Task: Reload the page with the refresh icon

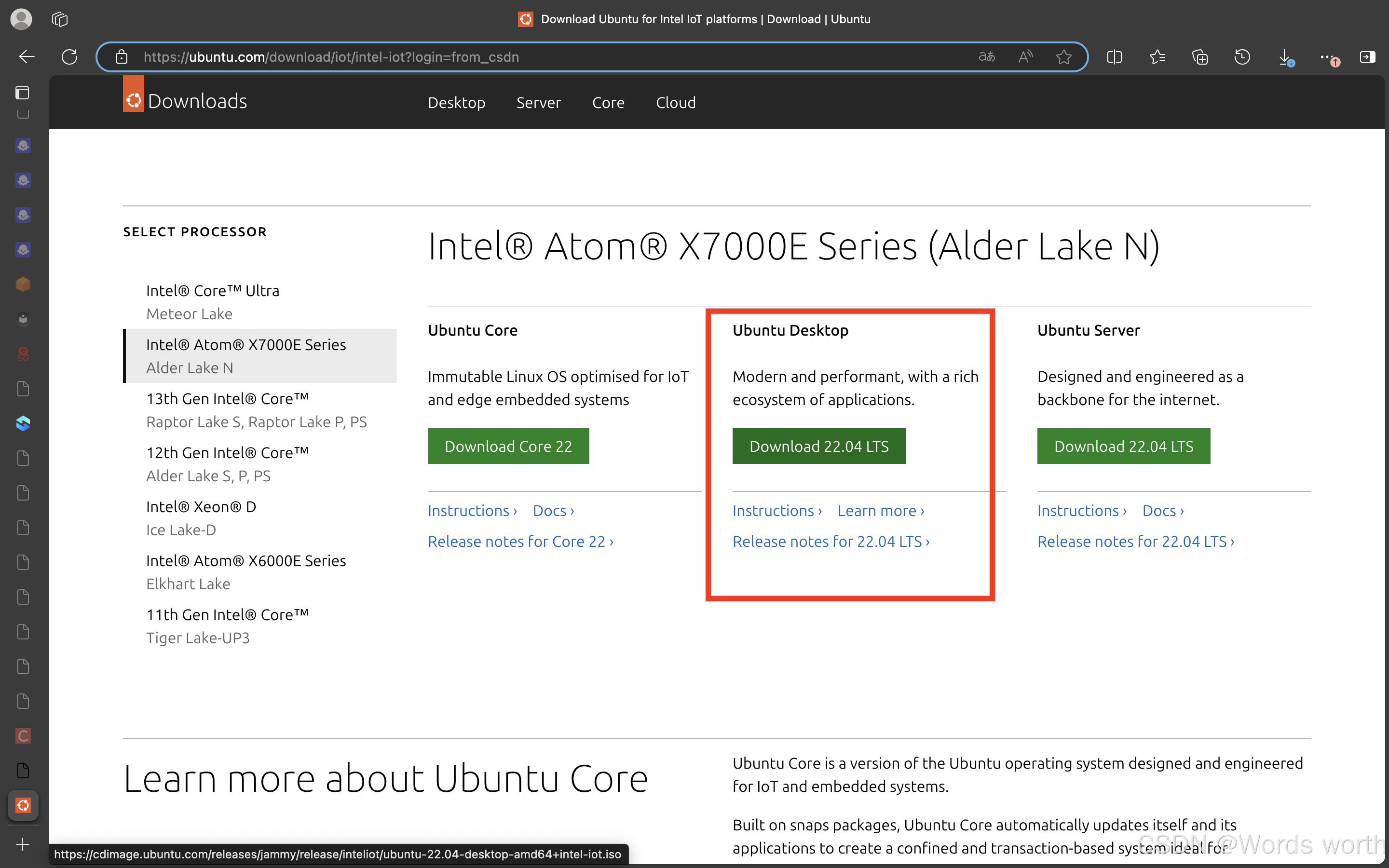Action: click(69, 57)
